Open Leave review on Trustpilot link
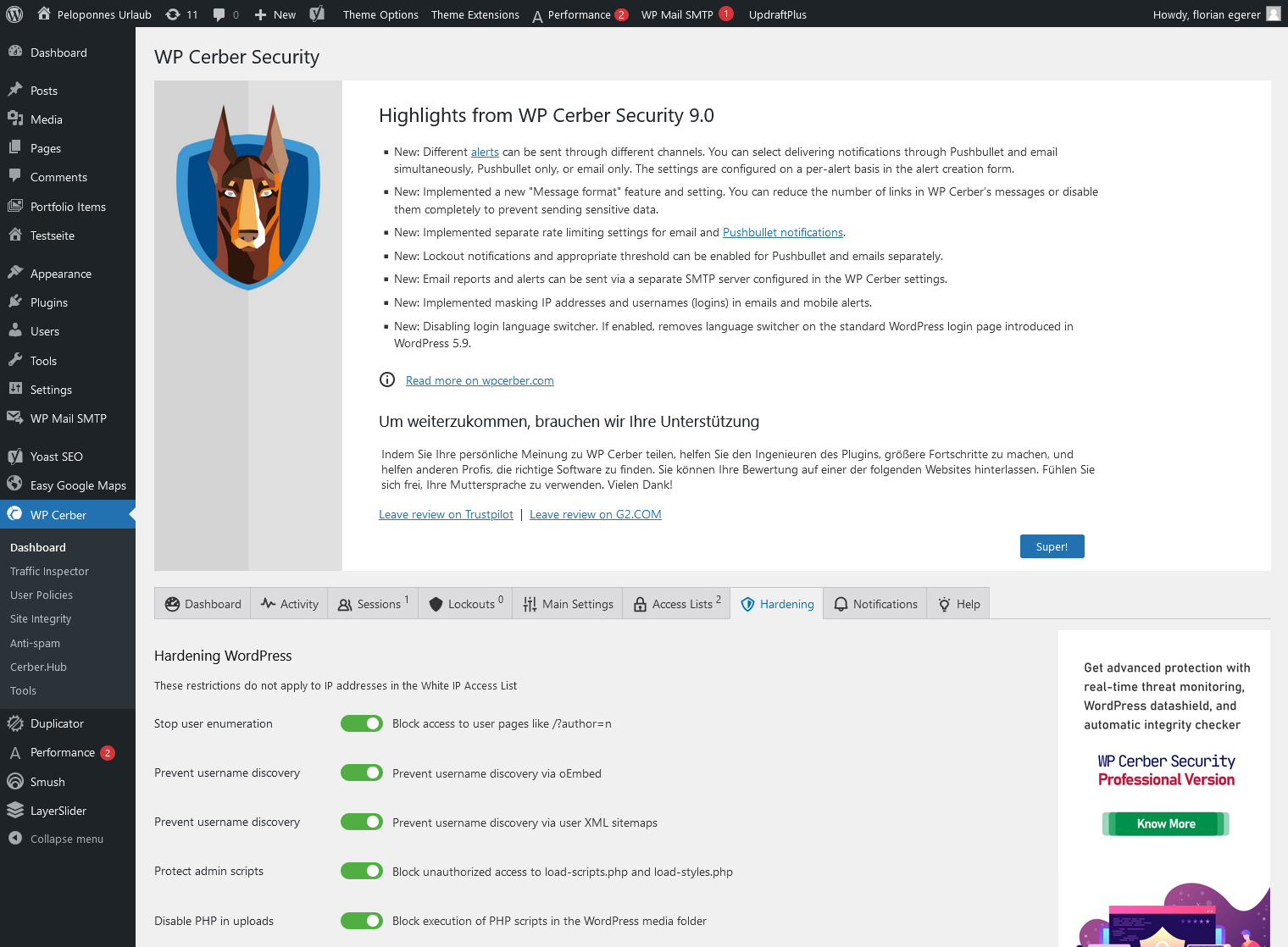This screenshot has width=1288, height=947. (446, 514)
